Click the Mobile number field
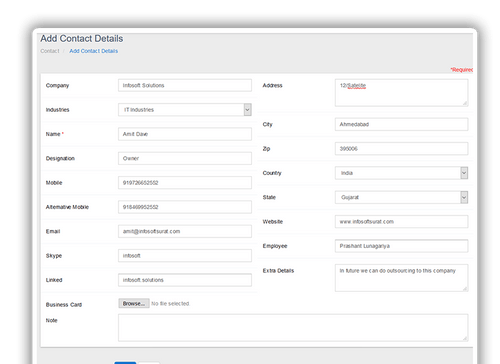 [185, 183]
